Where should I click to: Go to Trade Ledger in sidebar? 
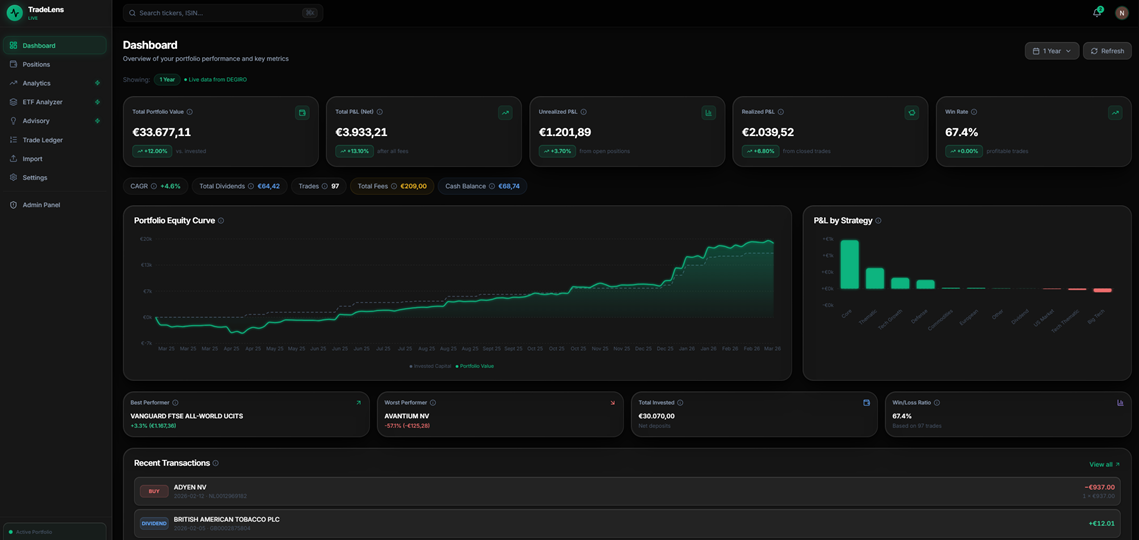tap(42, 140)
